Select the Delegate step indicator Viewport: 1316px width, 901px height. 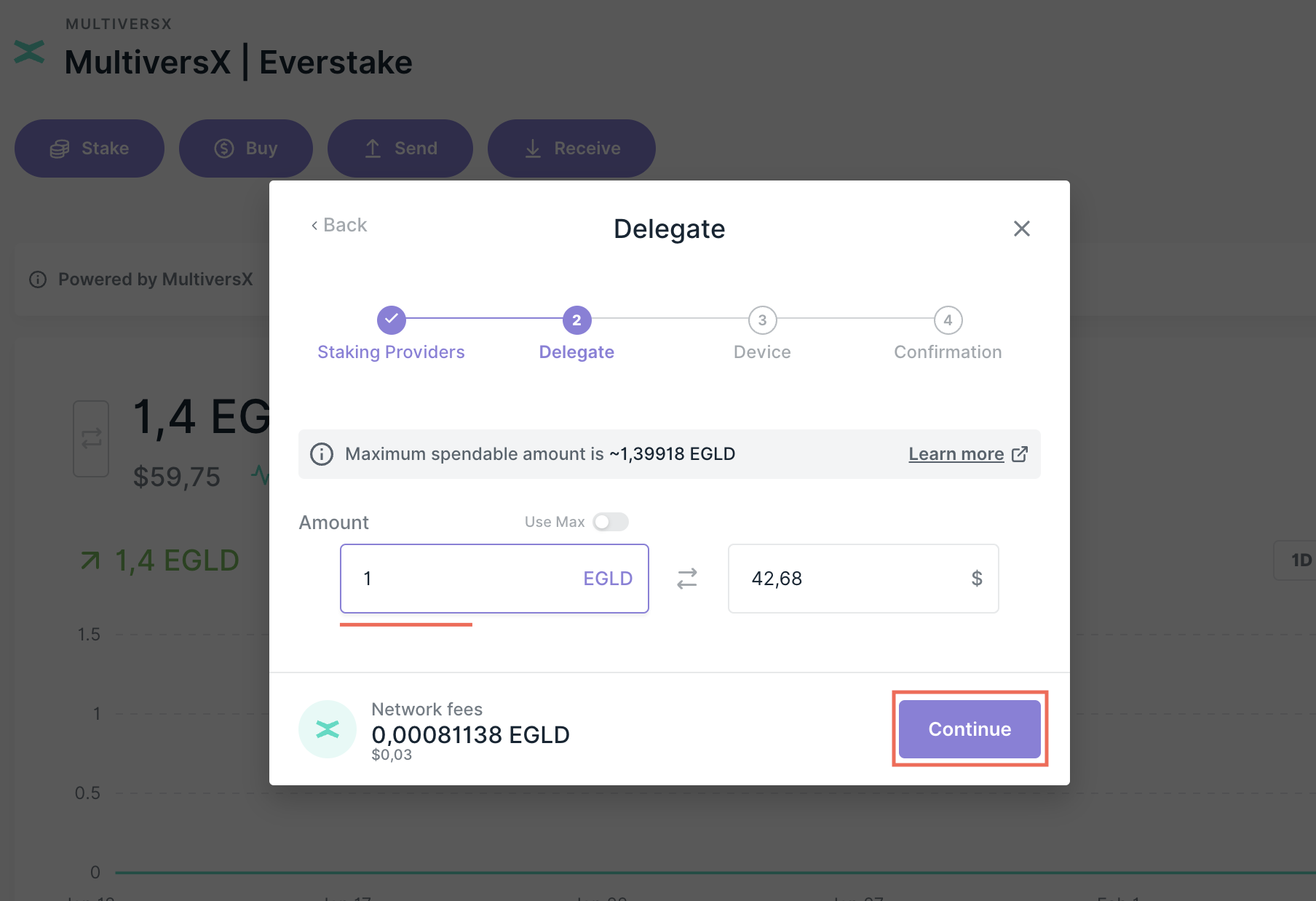click(x=576, y=320)
